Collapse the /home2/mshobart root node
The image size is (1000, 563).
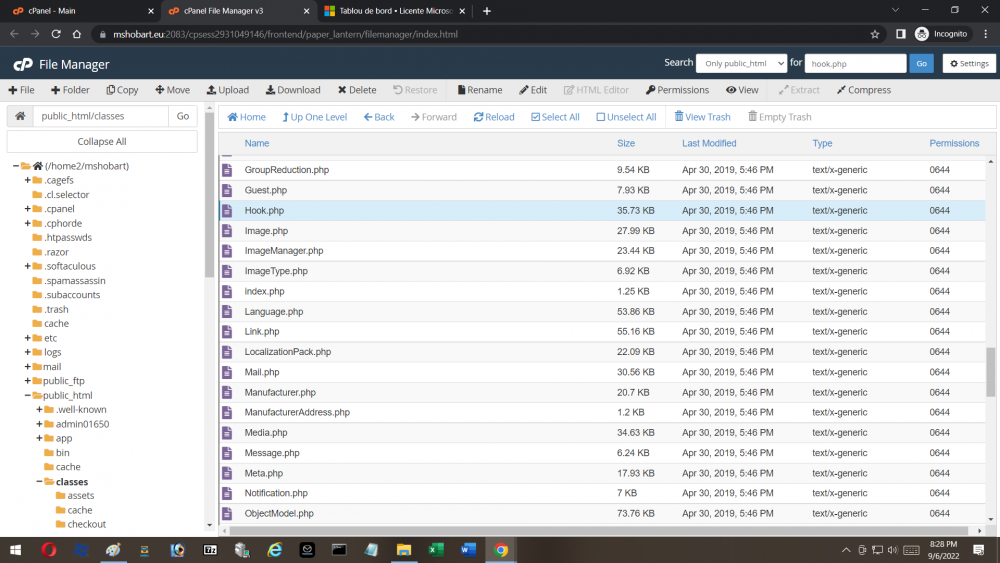16,166
